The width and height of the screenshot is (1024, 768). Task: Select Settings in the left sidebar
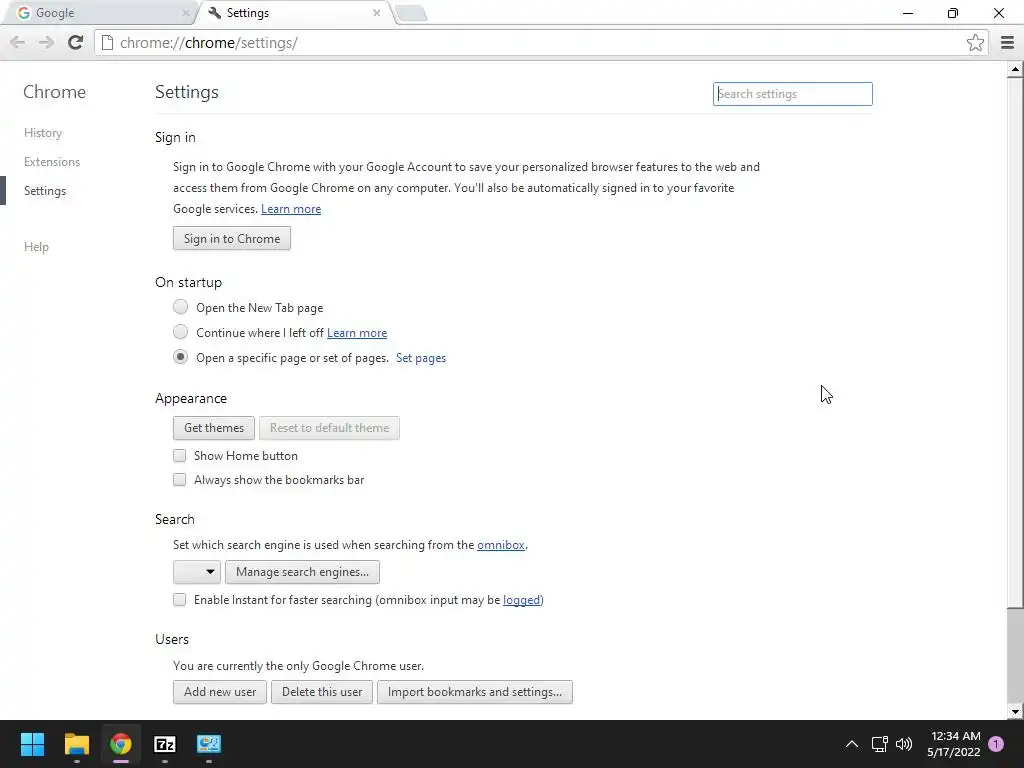45,191
